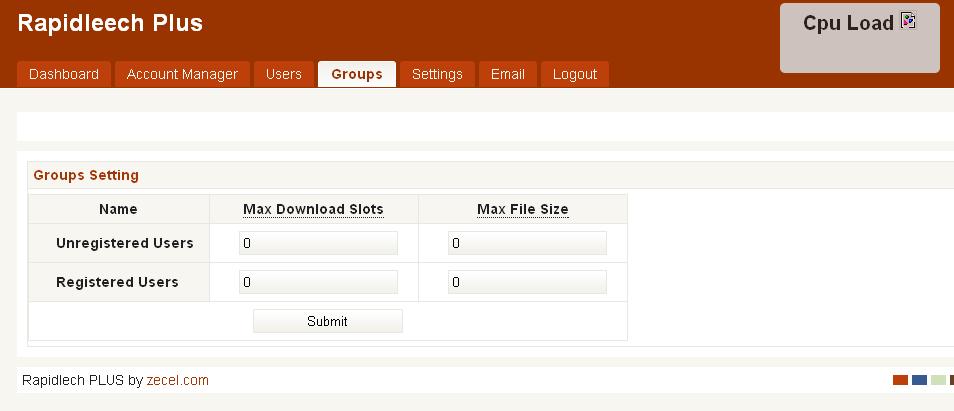Follow the zecel.com footer link
Viewport: 954px width, 411px height.
(x=178, y=381)
